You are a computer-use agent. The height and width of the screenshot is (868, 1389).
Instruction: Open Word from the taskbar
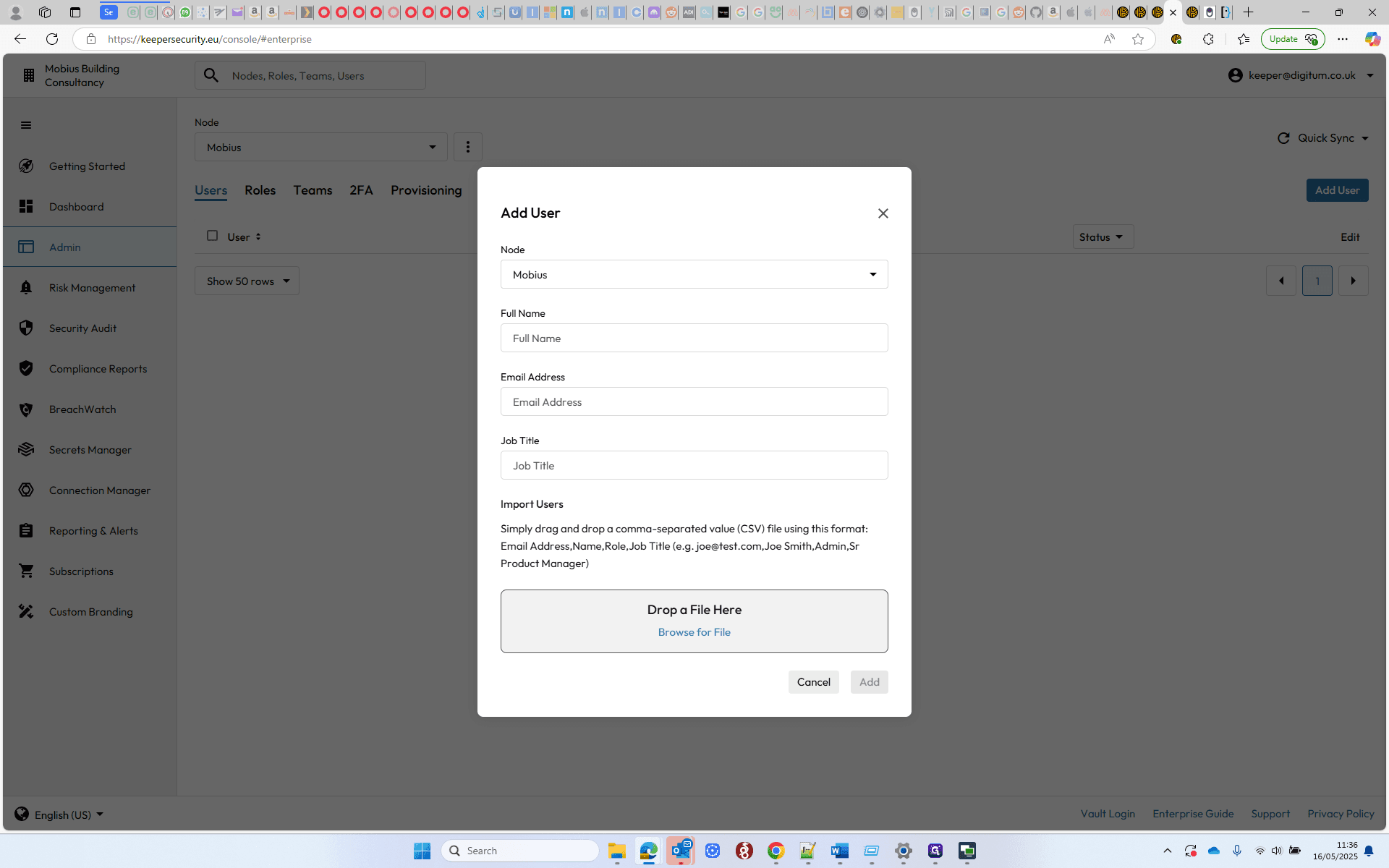point(839,851)
